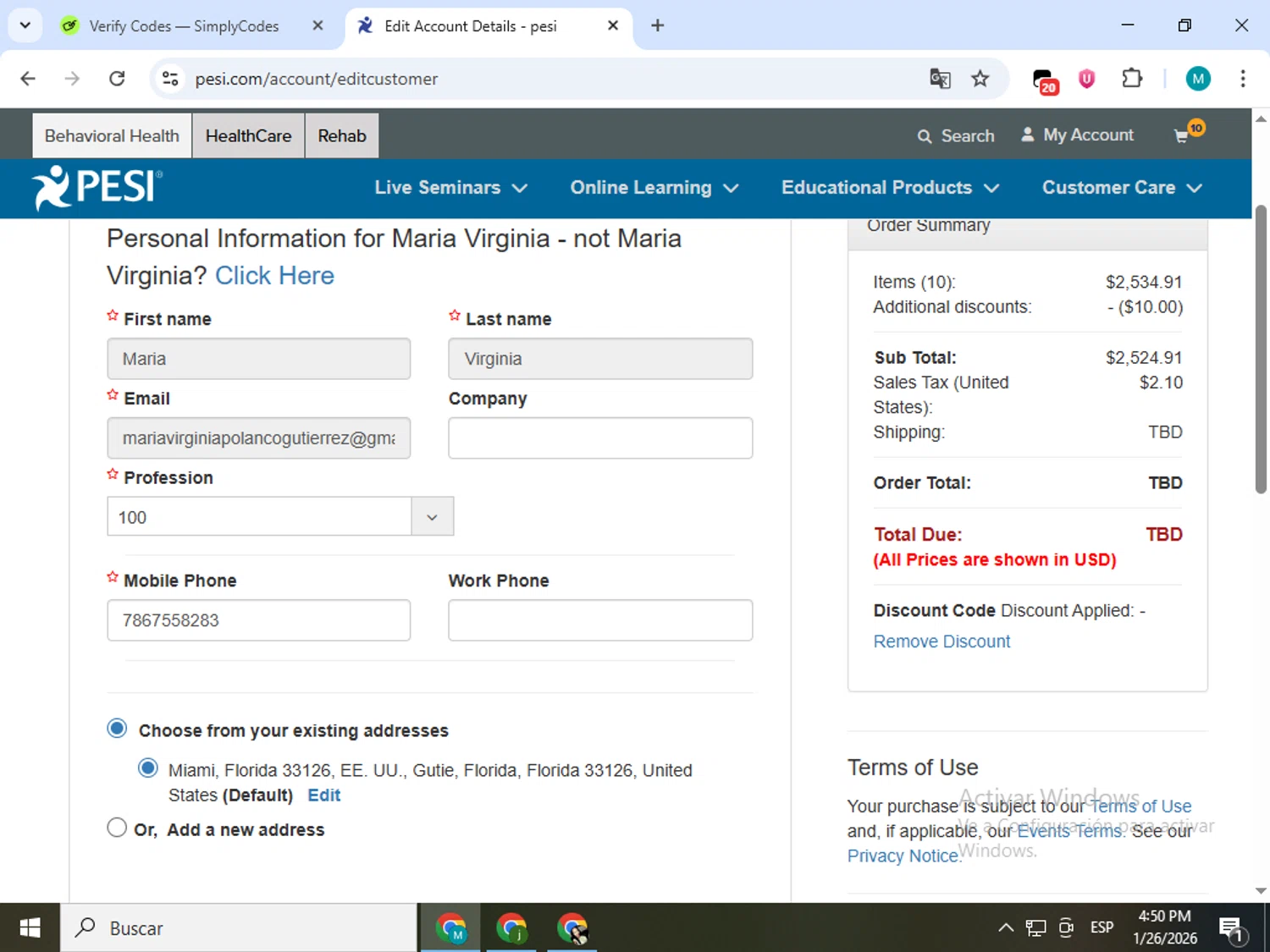Screen dimensions: 1270x952
Task: Click the first Chrome taskbar icon
Action: pos(450,928)
